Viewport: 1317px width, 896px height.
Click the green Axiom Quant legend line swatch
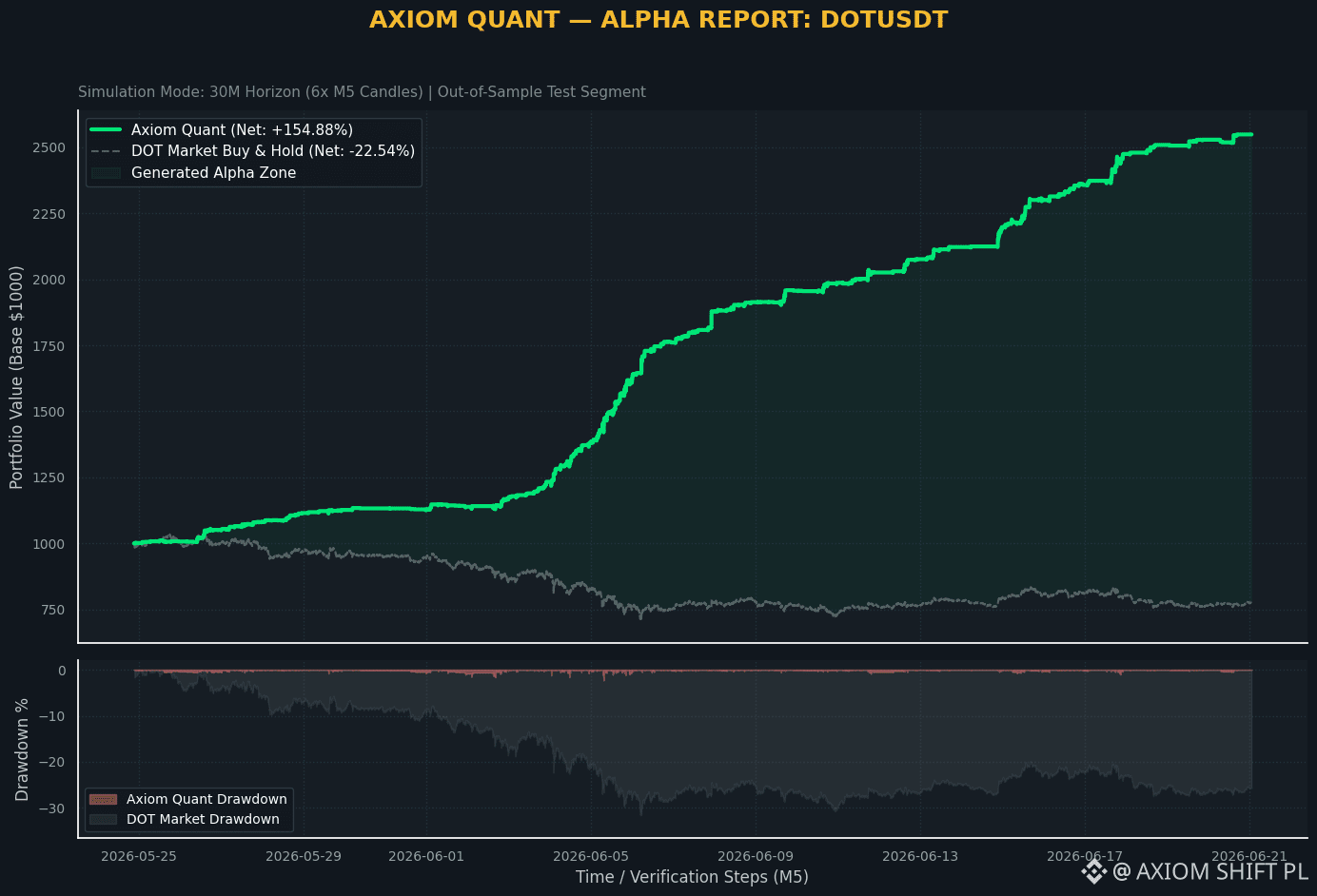106,129
